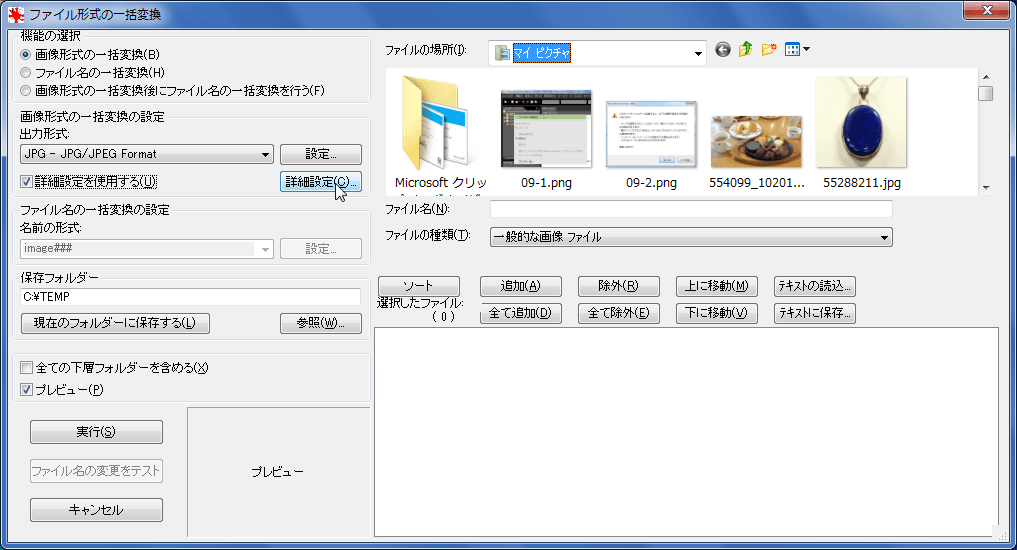Screen dimensions: 1017x550
Task: Click the 上に移動(M) button
Action: 716,286
